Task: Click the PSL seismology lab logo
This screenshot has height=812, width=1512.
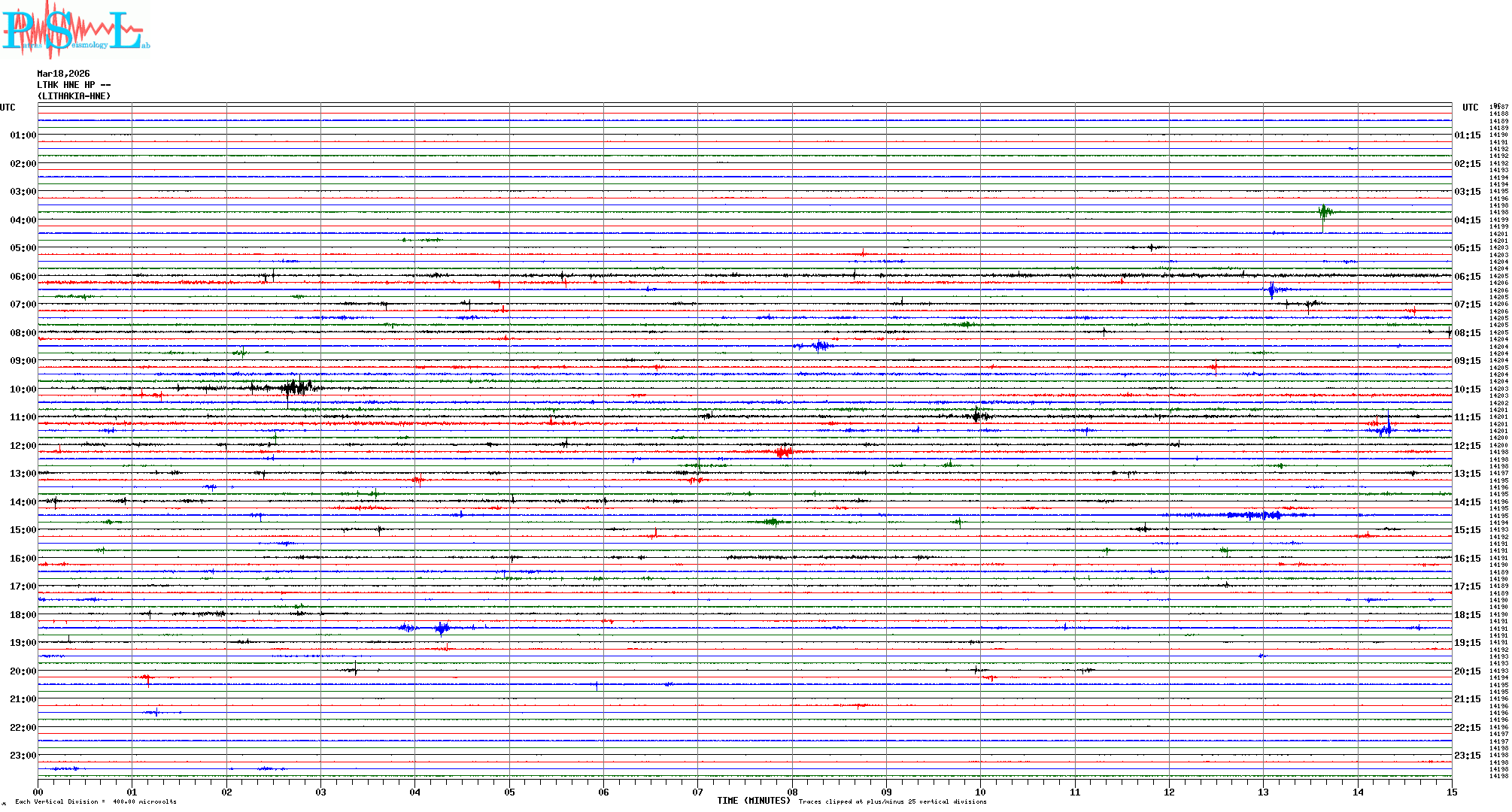Action: point(75,29)
